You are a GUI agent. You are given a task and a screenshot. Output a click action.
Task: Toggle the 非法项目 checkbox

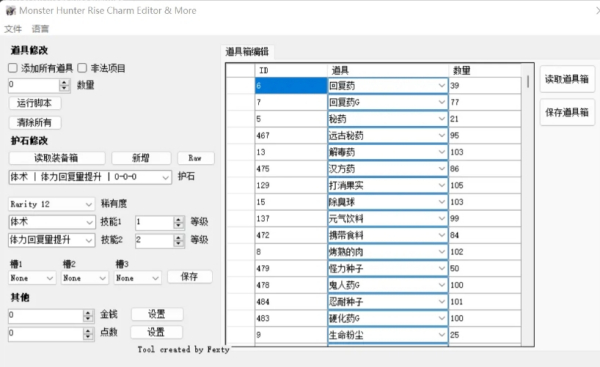[x=82, y=68]
